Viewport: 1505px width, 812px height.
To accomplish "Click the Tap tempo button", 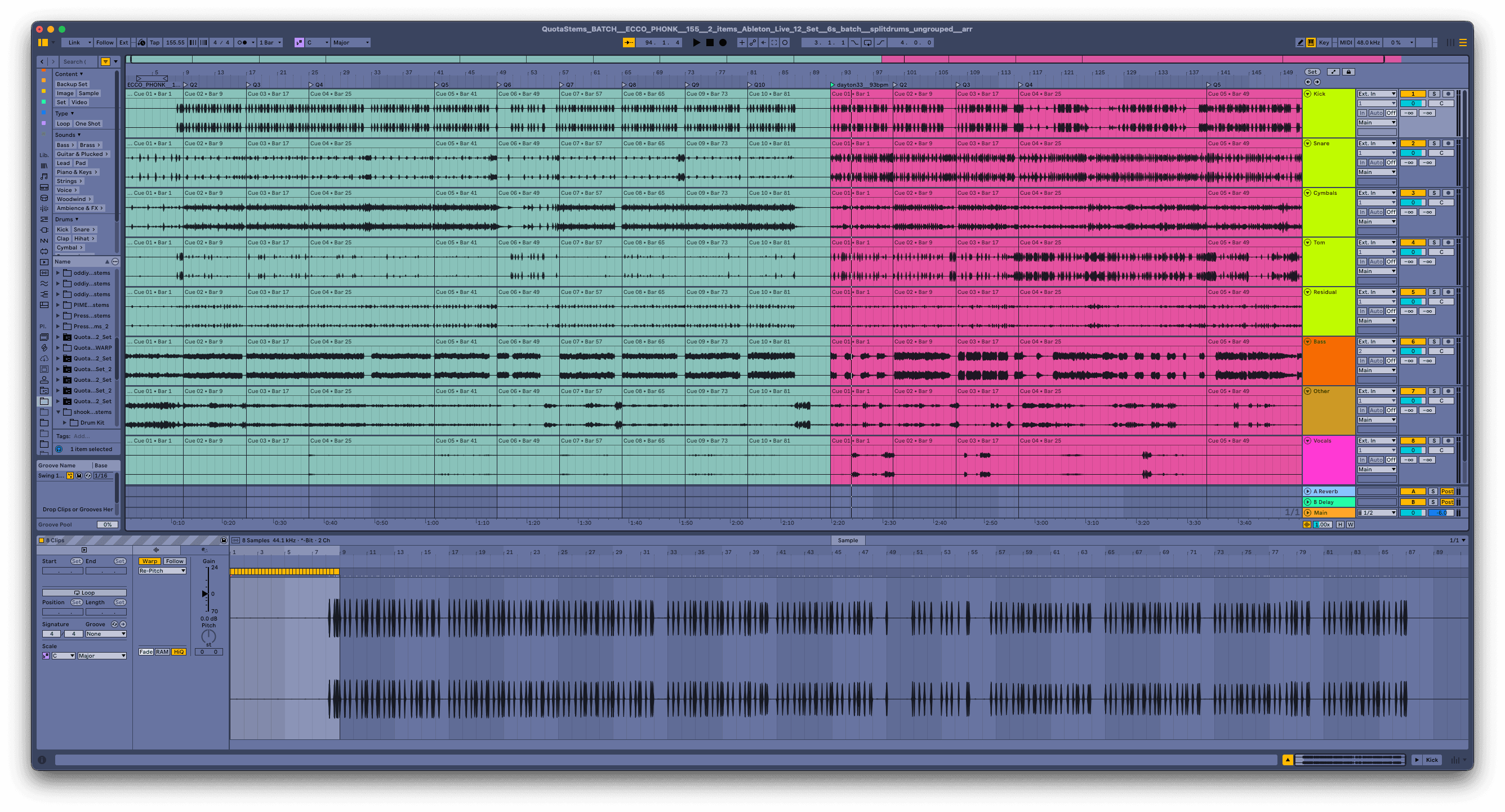I will [154, 43].
